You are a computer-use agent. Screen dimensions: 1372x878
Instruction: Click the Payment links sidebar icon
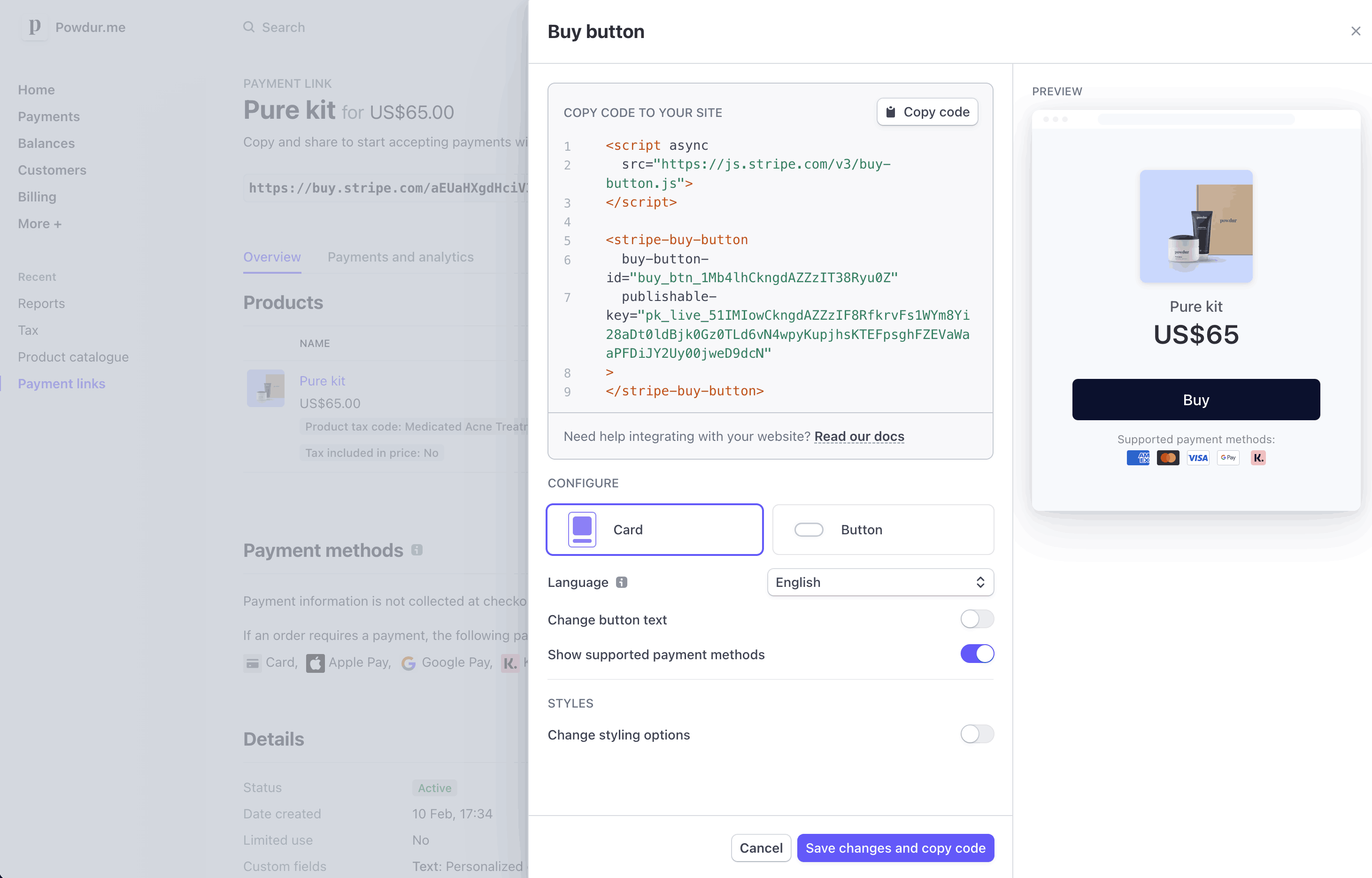(x=63, y=383)
